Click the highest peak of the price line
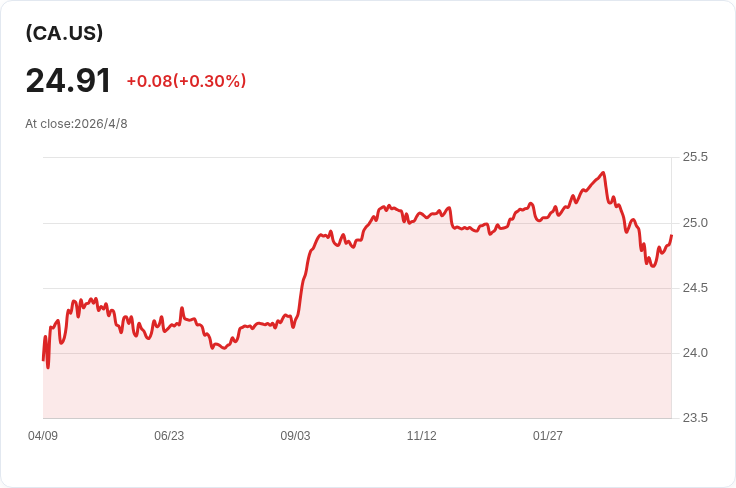Image resolution: width=736 pixels, height=488 pixels. coord(603,173)
